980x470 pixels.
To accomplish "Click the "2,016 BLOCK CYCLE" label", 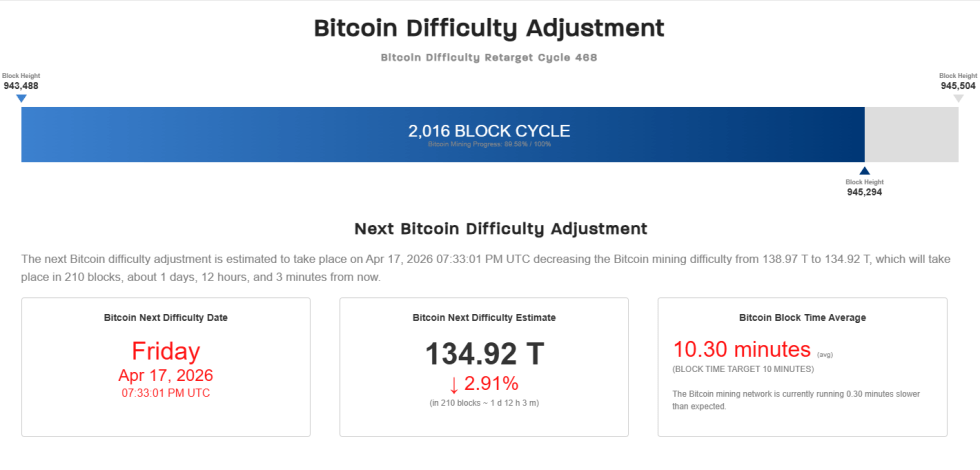I will pos(489,131).
